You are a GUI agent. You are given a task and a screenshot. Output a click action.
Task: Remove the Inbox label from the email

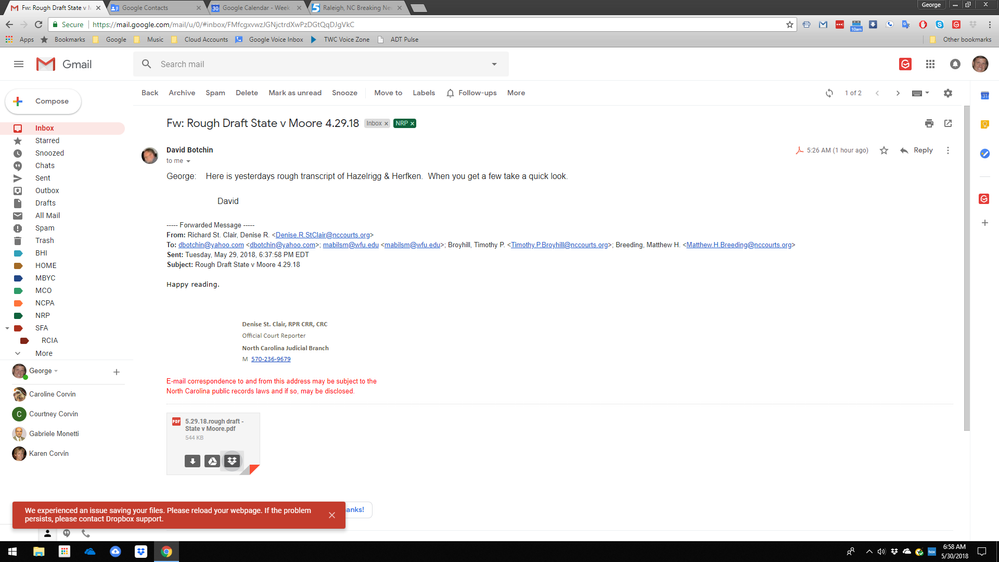pyautogui.click(x=386, y=124)
